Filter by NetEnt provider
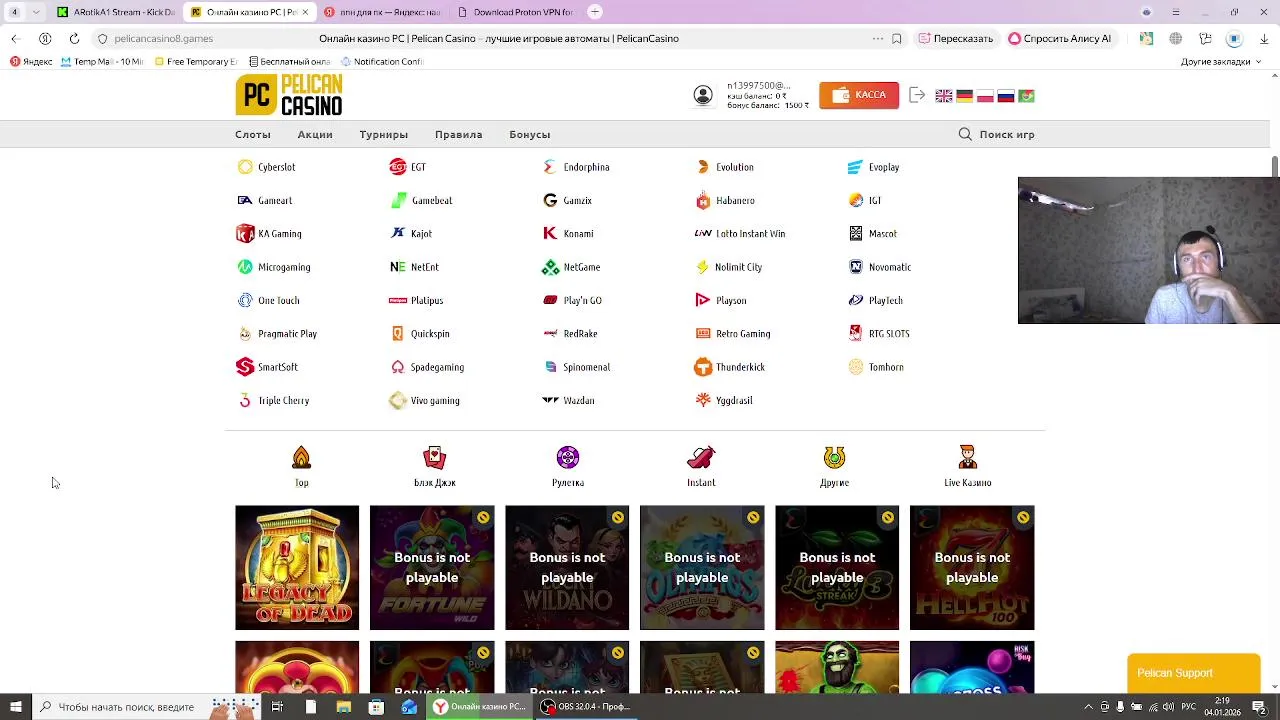This screenshot has width=1280, height=720. pyautogui.click(x=414, y=267)
